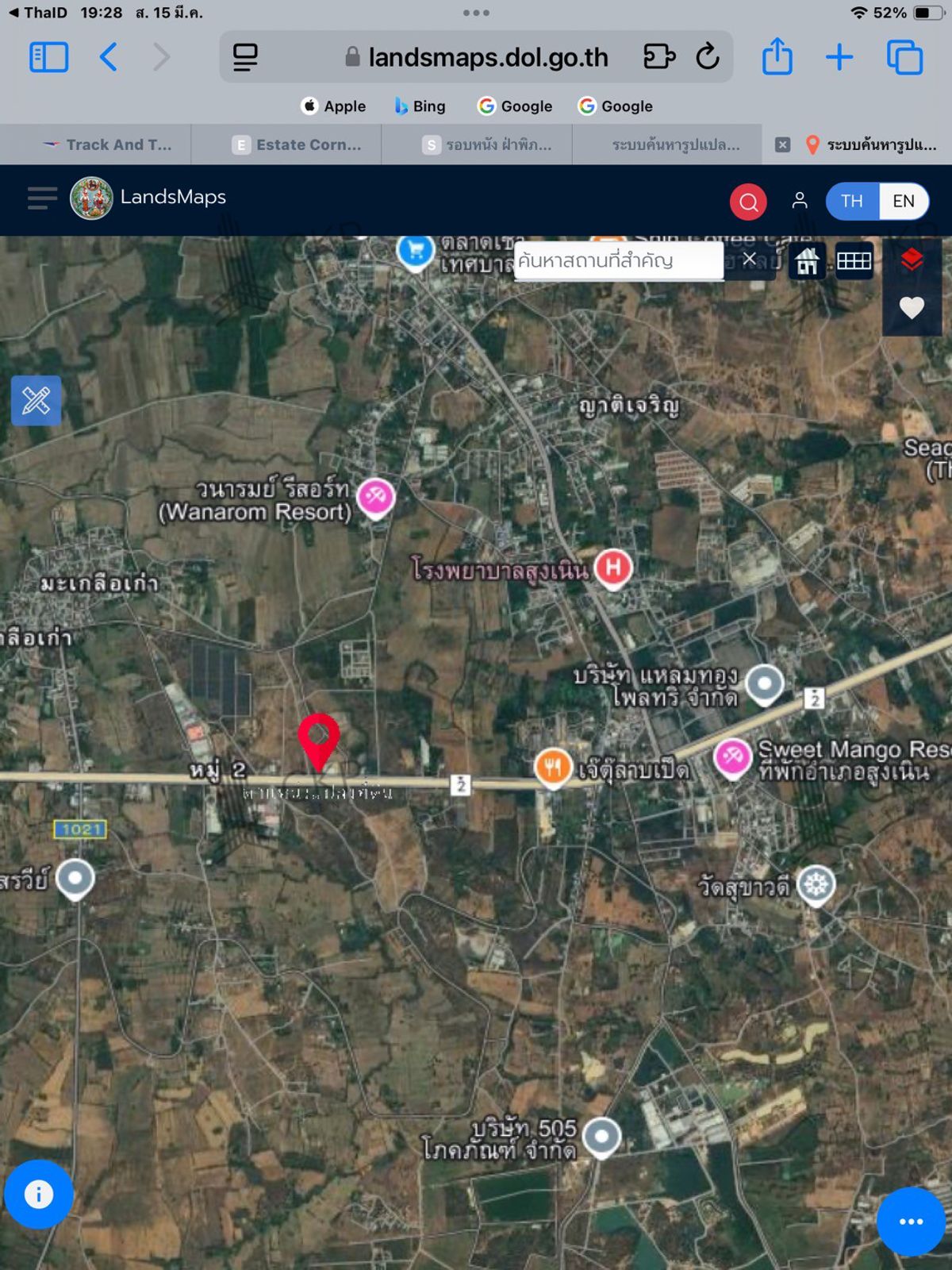Screen dimensions: 952x1270
Task: Tap the blue shopping cart market marker
Action: (x=415, y=253)
